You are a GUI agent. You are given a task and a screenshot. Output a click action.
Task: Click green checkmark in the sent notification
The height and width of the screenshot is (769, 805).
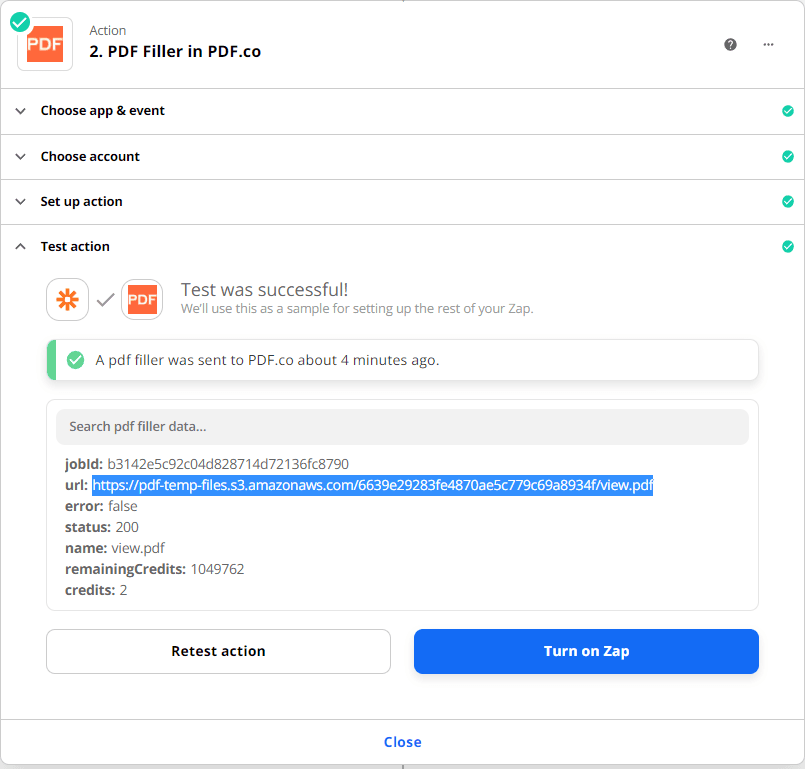coord(75,360)
